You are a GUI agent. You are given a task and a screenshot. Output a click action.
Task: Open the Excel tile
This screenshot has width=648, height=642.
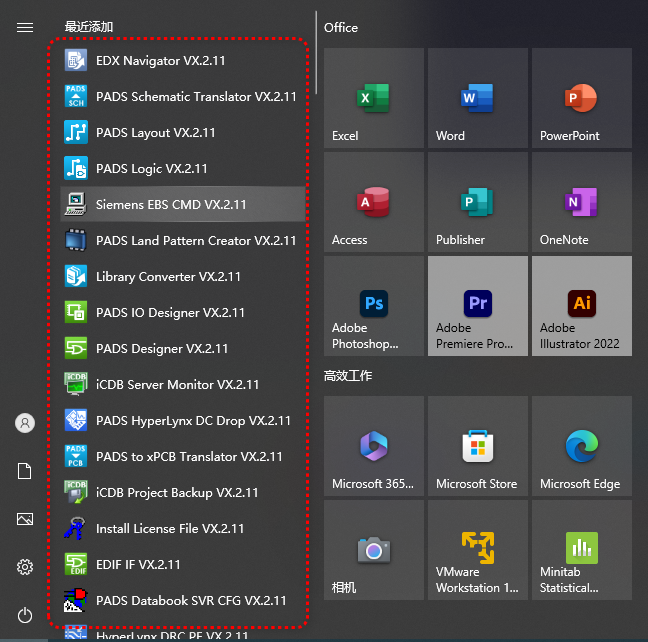tap(374, 98)
